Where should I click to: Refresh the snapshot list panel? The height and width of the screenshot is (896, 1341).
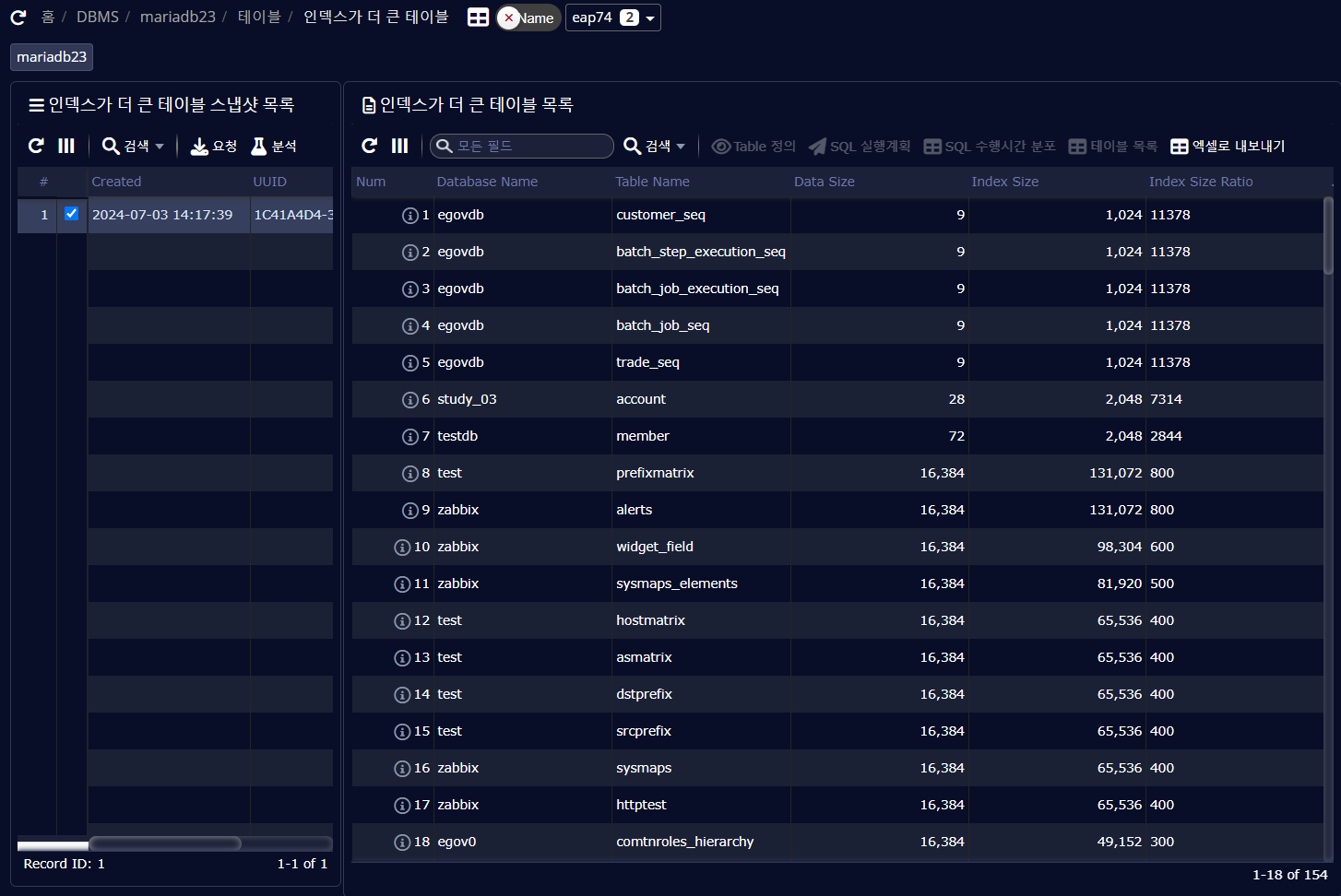tap(36, 146)
